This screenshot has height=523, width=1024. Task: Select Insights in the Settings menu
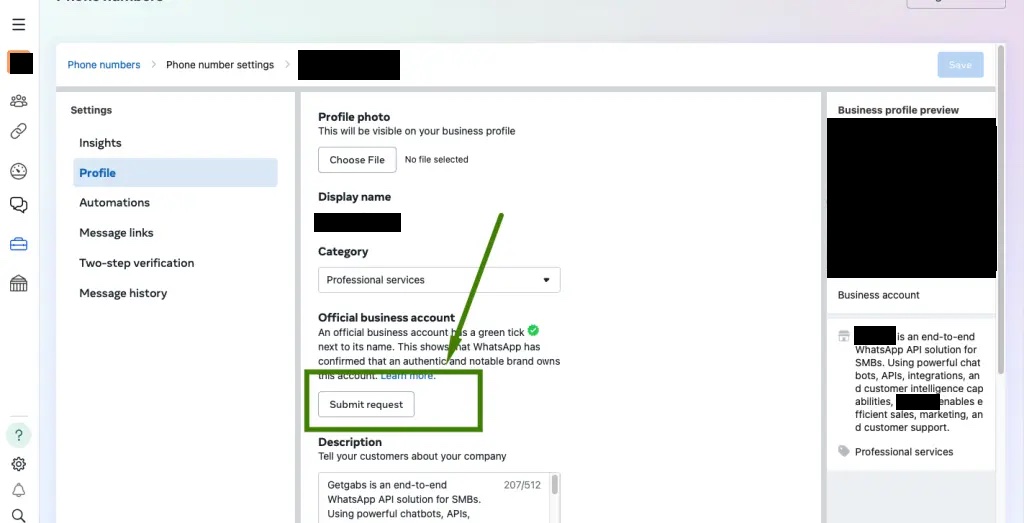[100, 143]
